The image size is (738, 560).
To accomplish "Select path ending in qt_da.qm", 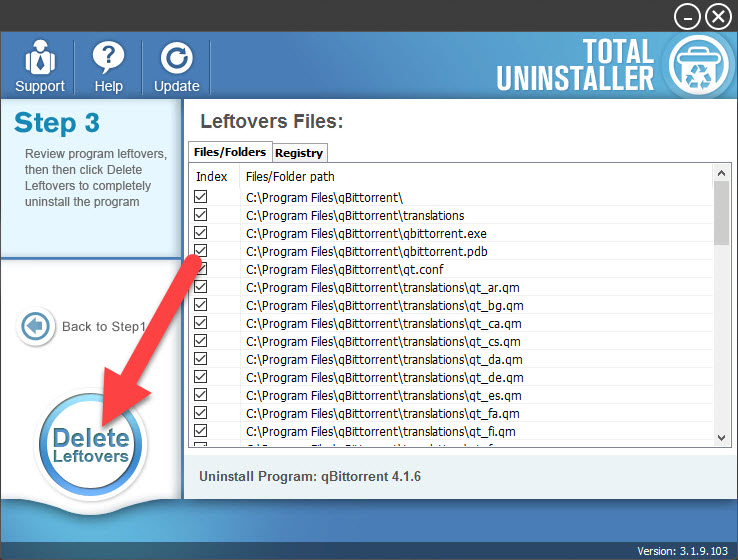I will tap(384, 360).
